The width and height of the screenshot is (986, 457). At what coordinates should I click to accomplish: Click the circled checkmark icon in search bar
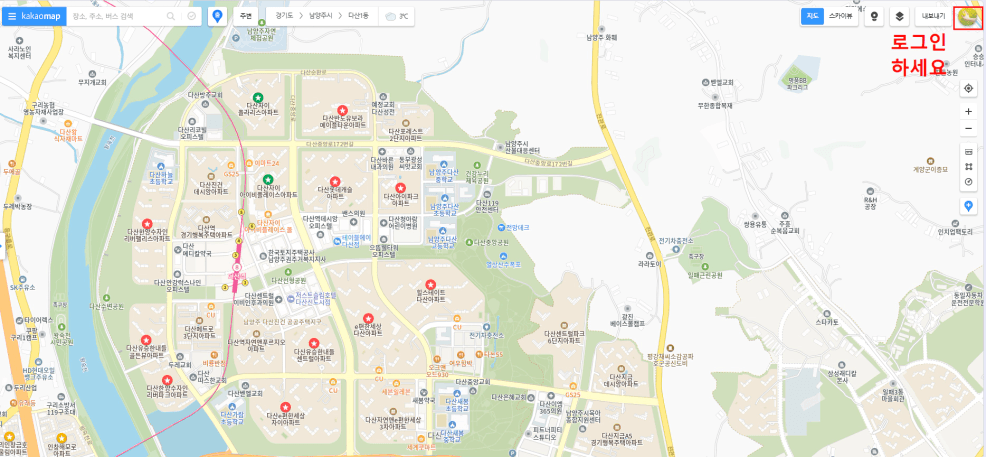click(192, 16)
